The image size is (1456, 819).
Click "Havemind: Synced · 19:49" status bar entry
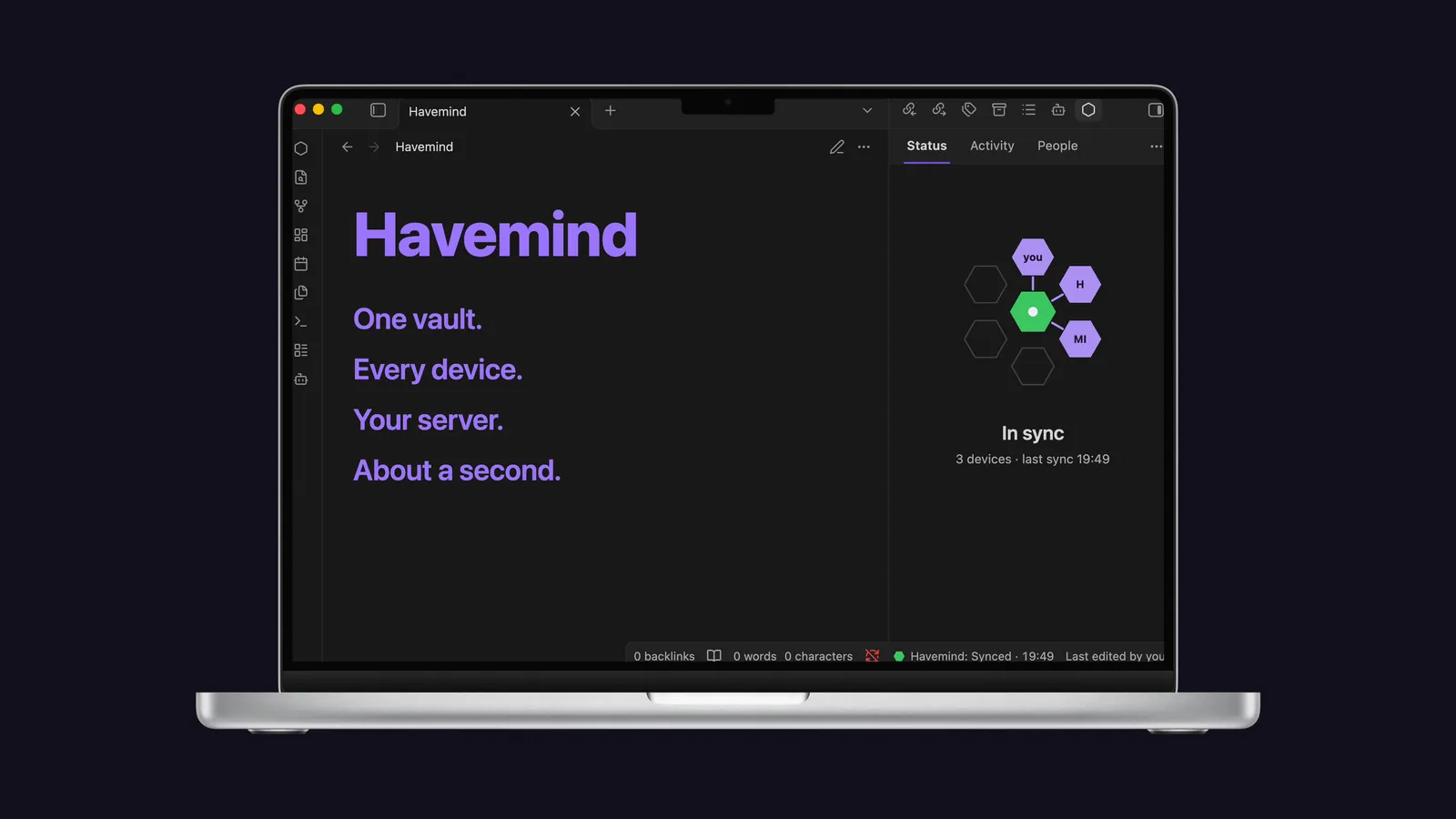click(974, 656)
